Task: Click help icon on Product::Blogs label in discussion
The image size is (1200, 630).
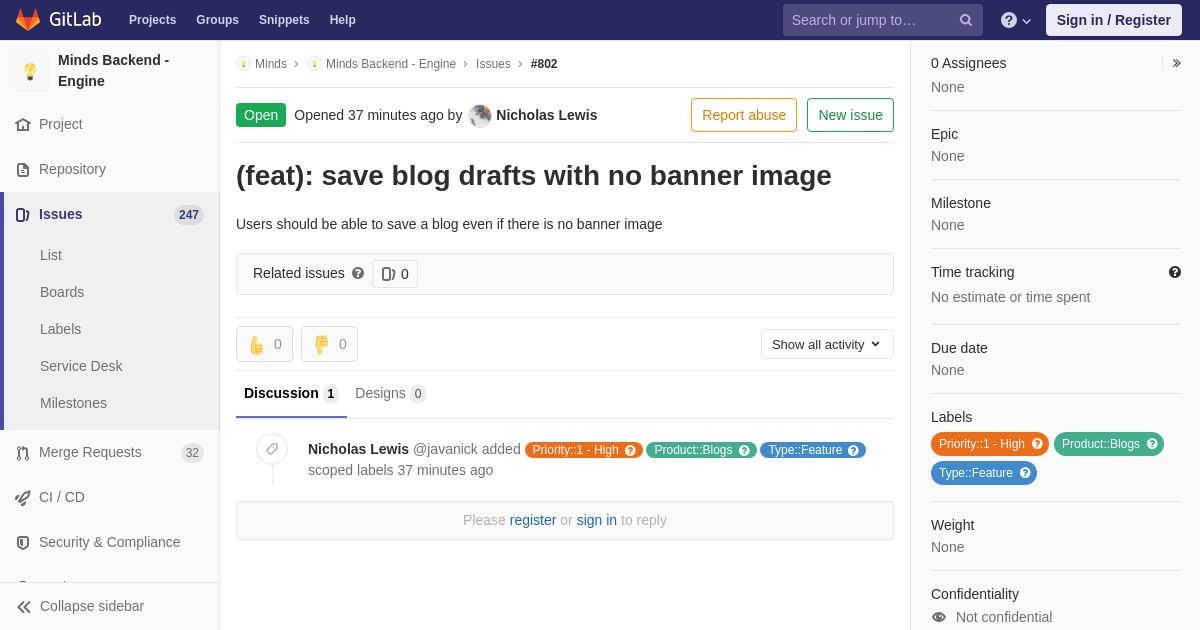Action: pos(744,450)
